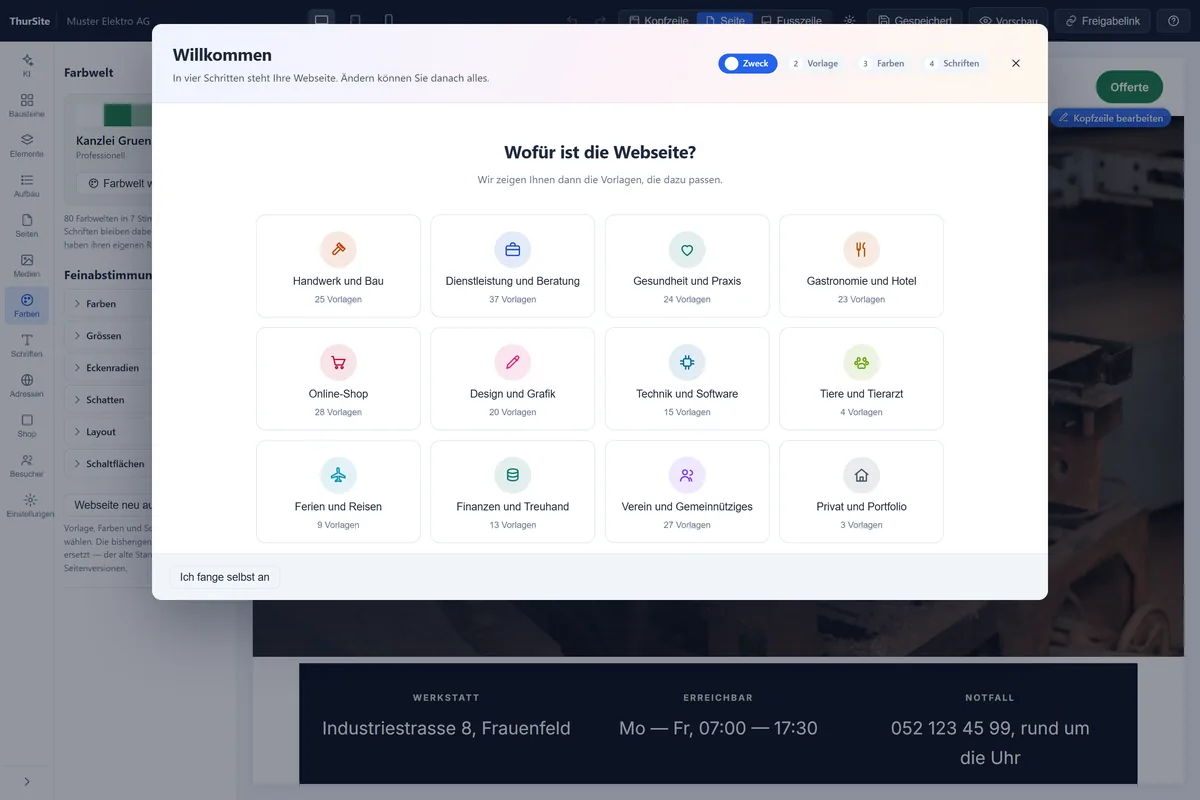Click the NOTFALL label in footer

coord(990,698)
